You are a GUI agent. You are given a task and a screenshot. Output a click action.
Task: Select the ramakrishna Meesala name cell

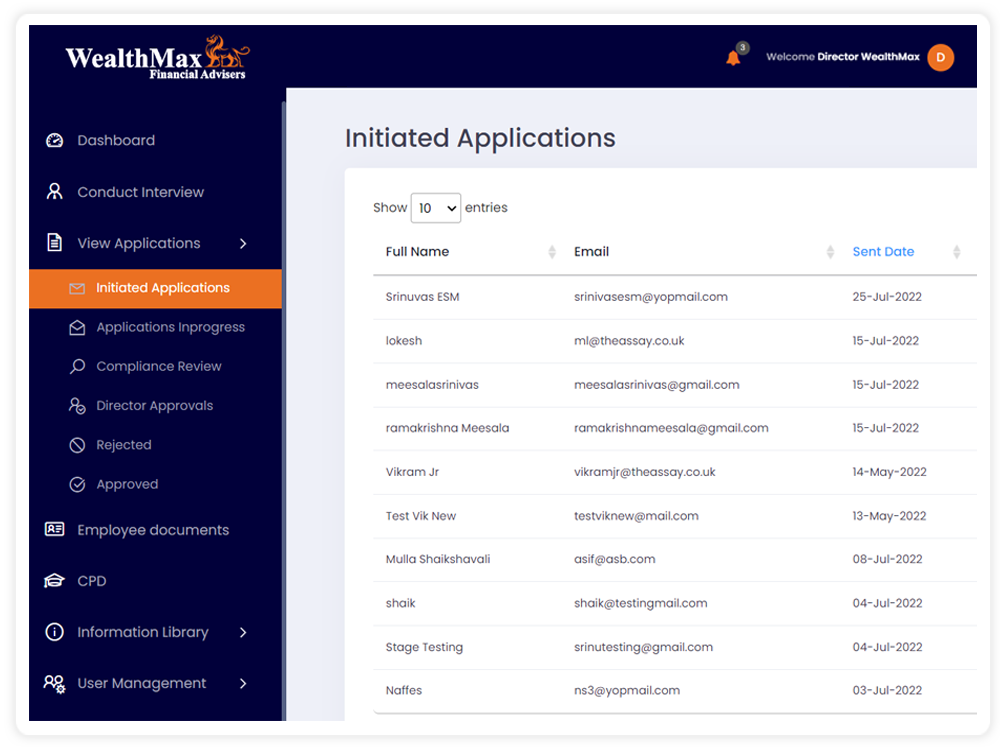(447, 428)
